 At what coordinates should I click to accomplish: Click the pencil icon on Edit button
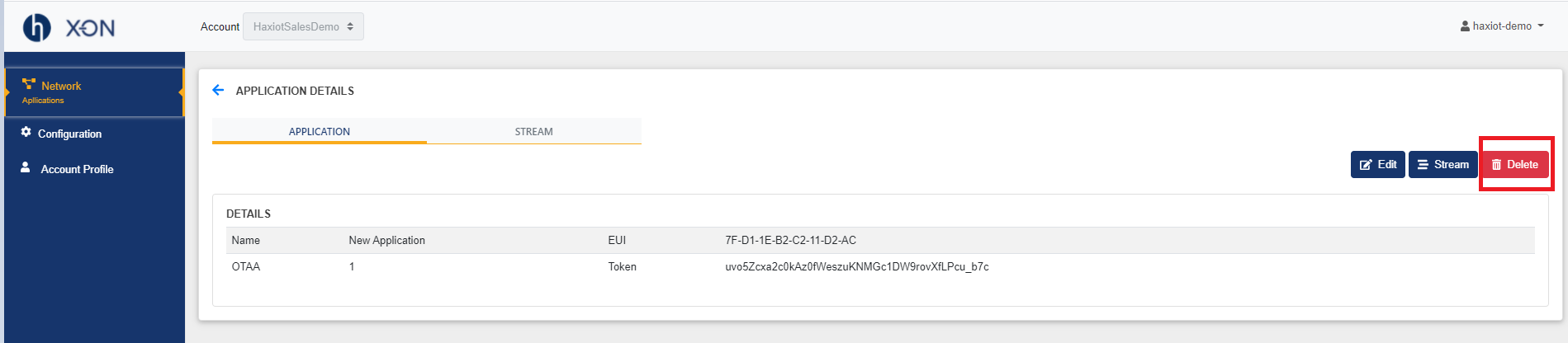pos(1366,165)
